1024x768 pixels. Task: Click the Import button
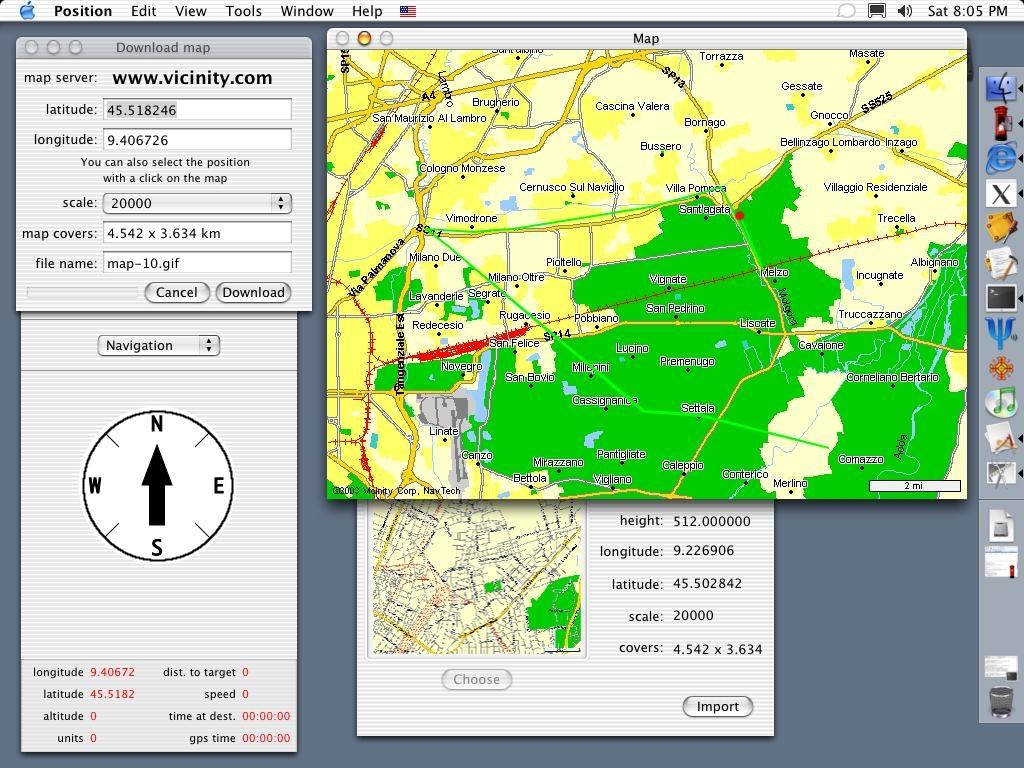click(718, 707)
